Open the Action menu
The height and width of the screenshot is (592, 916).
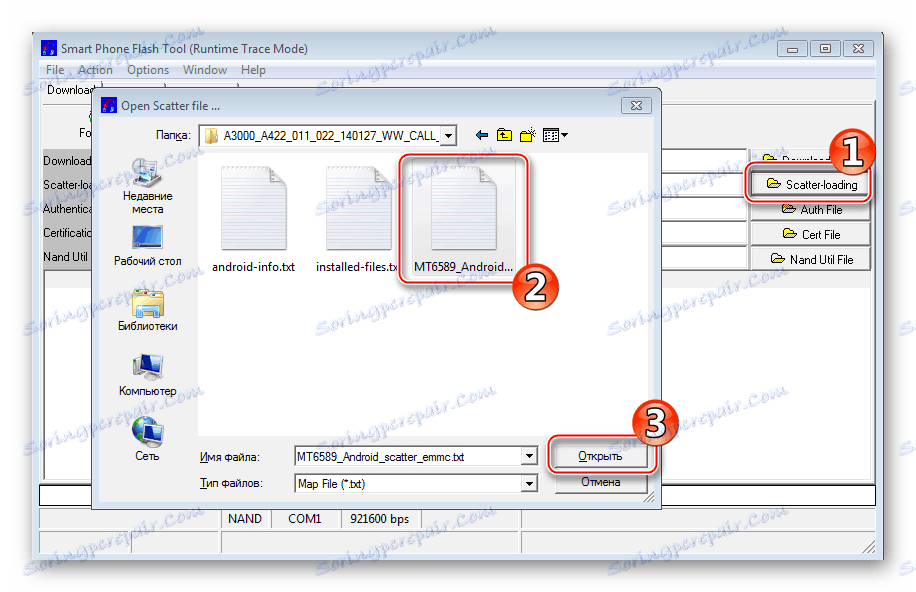[x=95, y=70]
